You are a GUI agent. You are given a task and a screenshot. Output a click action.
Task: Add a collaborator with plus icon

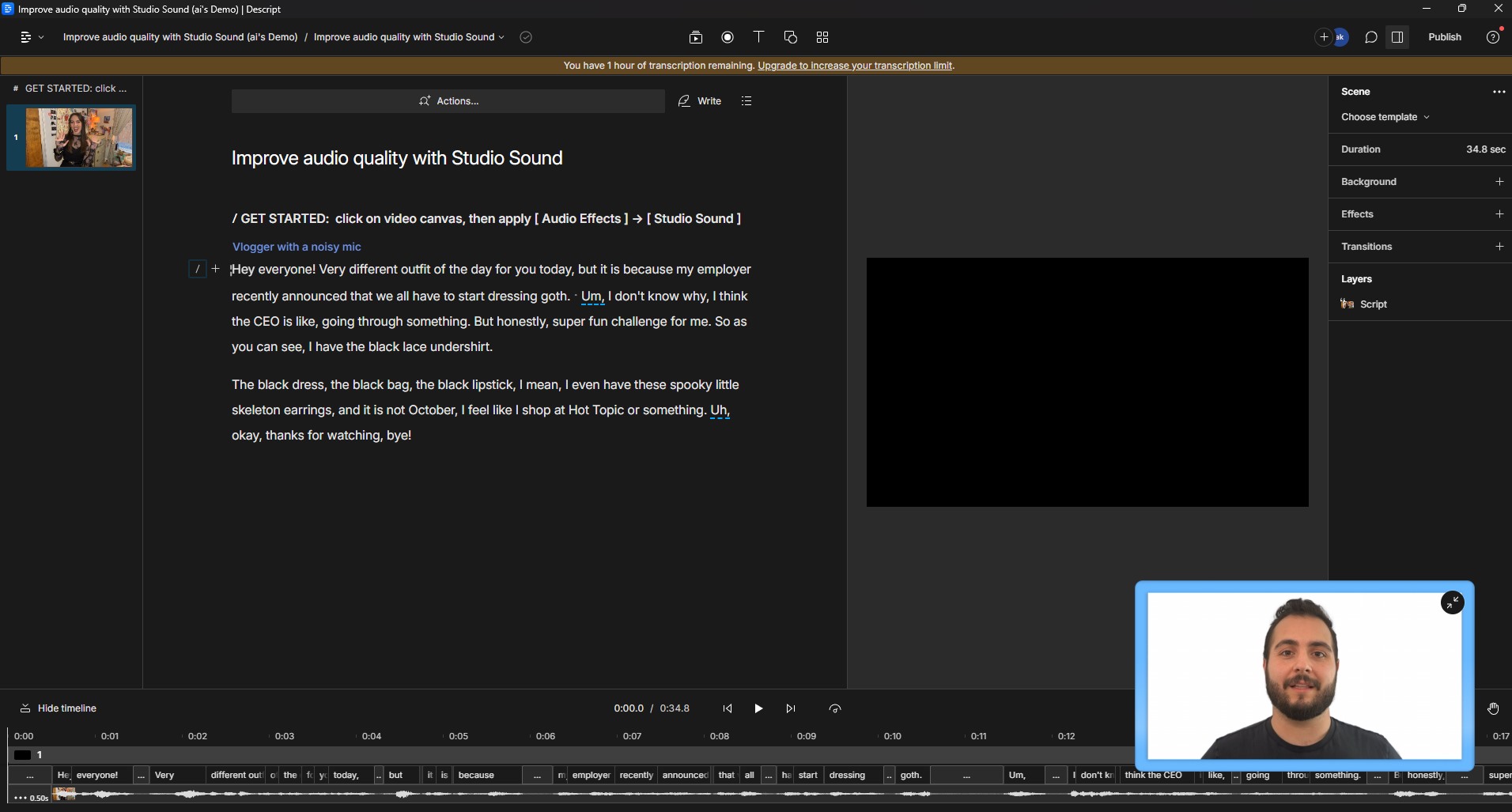(x=1324, y=37)
